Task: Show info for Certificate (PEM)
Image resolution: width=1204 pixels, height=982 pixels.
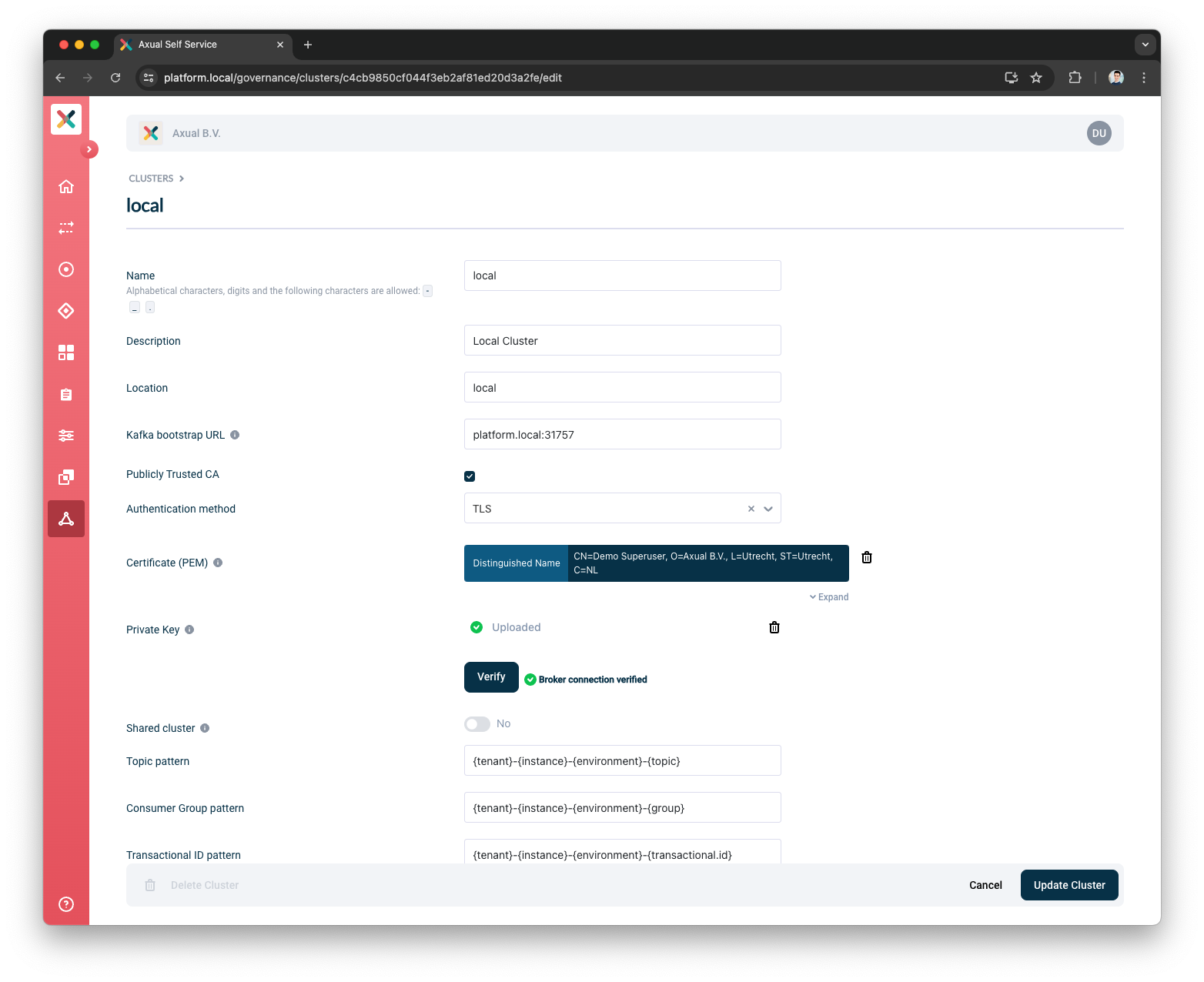Action: pyautogui.click(x=218, y=563)
